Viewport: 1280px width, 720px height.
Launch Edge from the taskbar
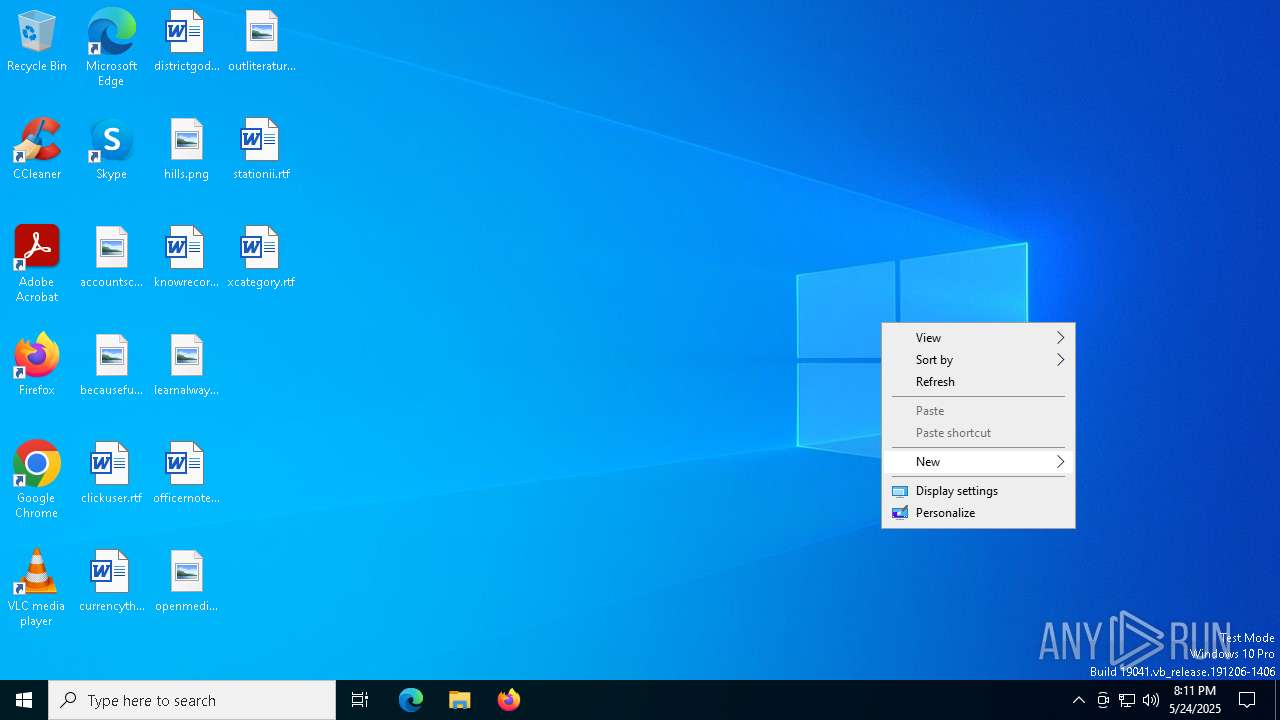point(411,700)
